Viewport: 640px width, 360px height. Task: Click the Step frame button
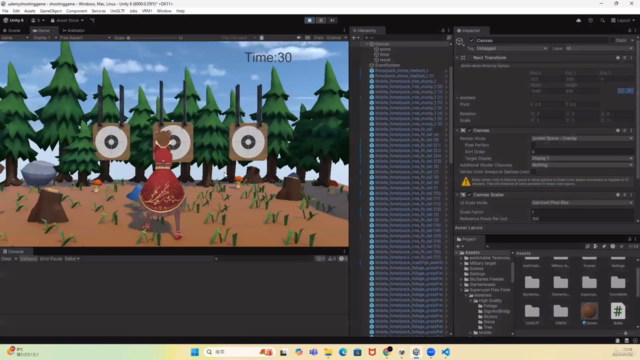click(332, 20)
